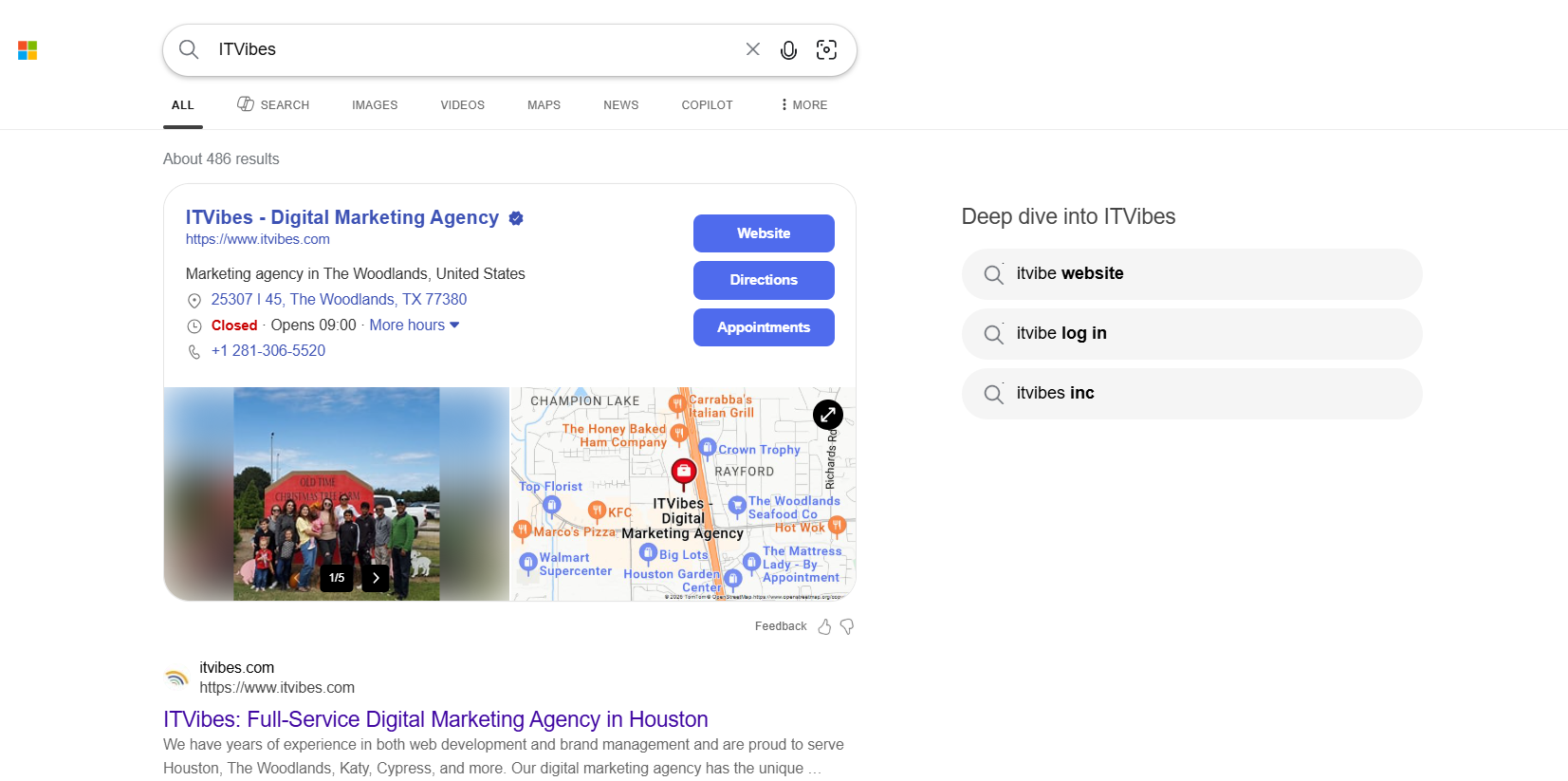Click the location pin icon beside address
Screen dimensions: 1568x781
point(194,301)
